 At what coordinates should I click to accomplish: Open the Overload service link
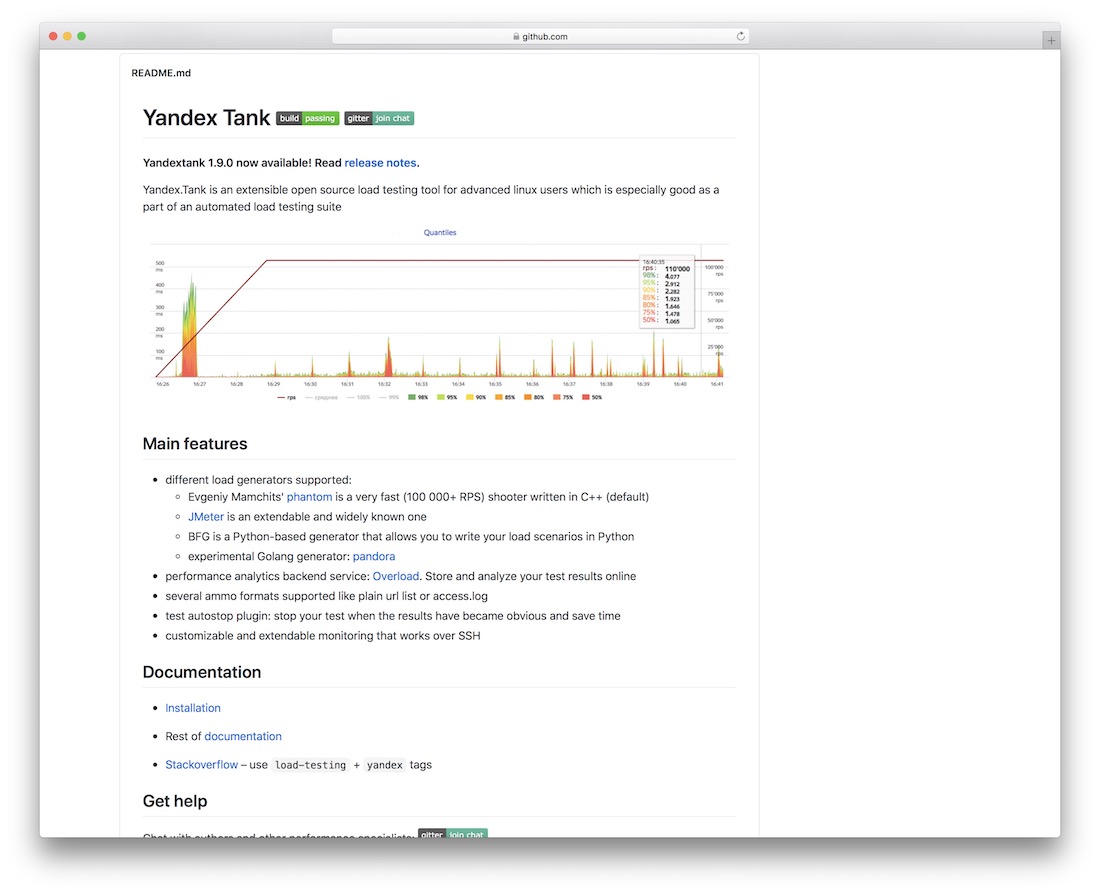(396, 576)
